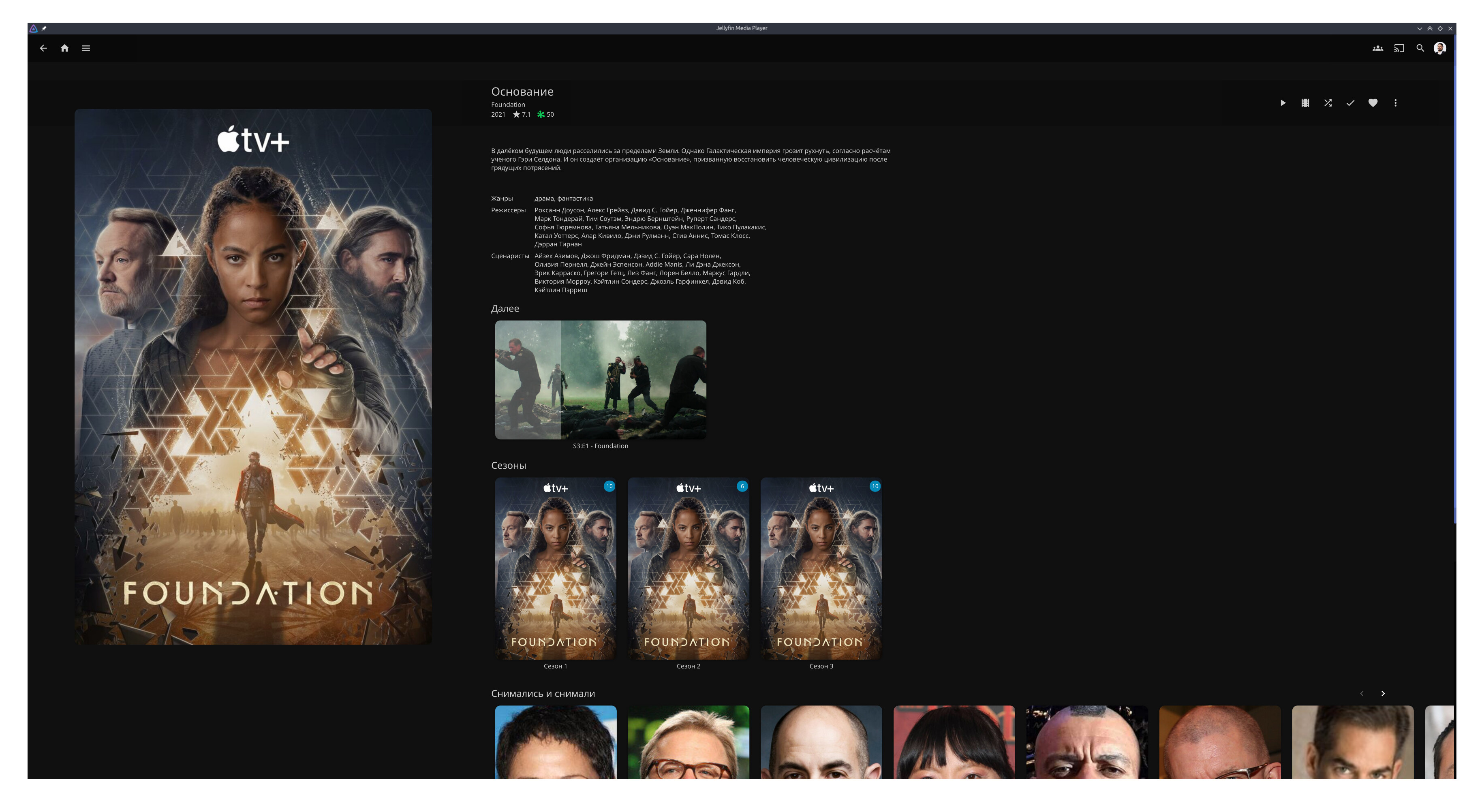Click the Cast to device icon

click(x=1399, y=48)
